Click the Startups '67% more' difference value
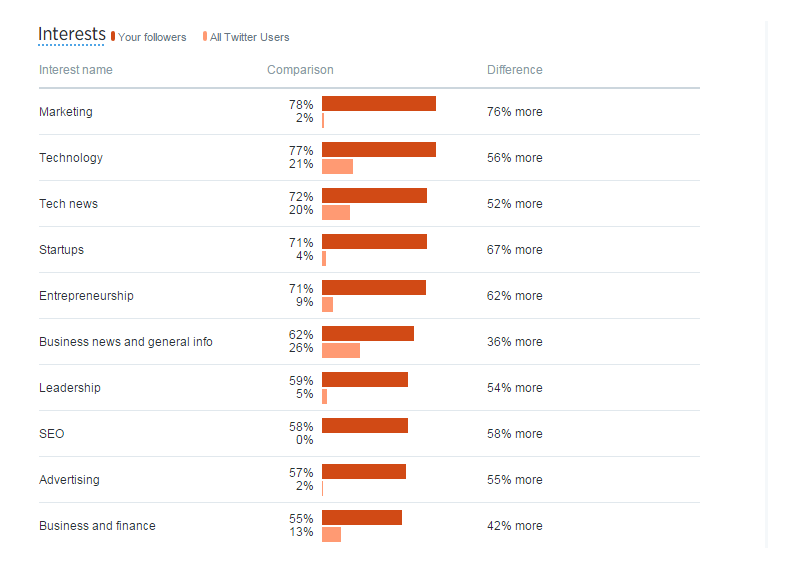Image resolution: width=792 pixels, height=574 pixels. coord(515,250)
